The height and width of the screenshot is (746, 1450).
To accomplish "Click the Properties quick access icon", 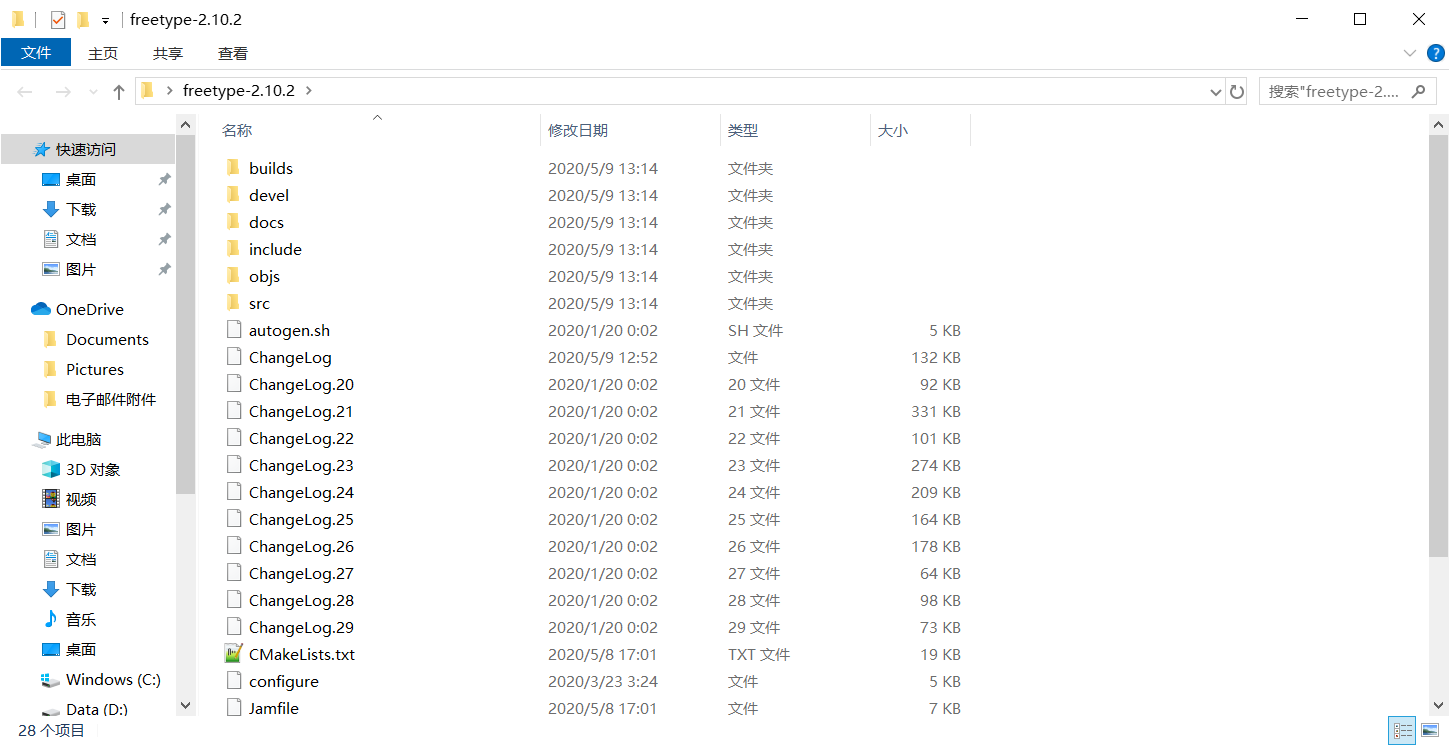I will [x=58, y=19].
